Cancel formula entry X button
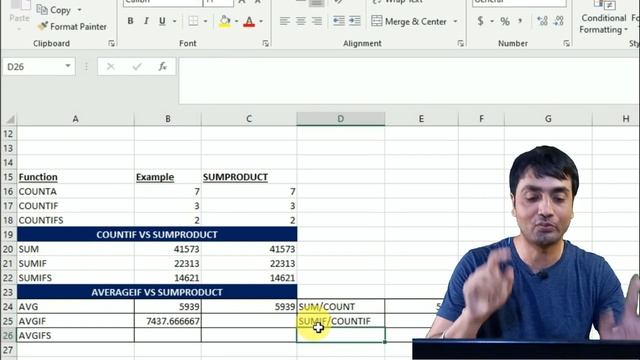This screenshot has height=360, width=640. point(111,67)
